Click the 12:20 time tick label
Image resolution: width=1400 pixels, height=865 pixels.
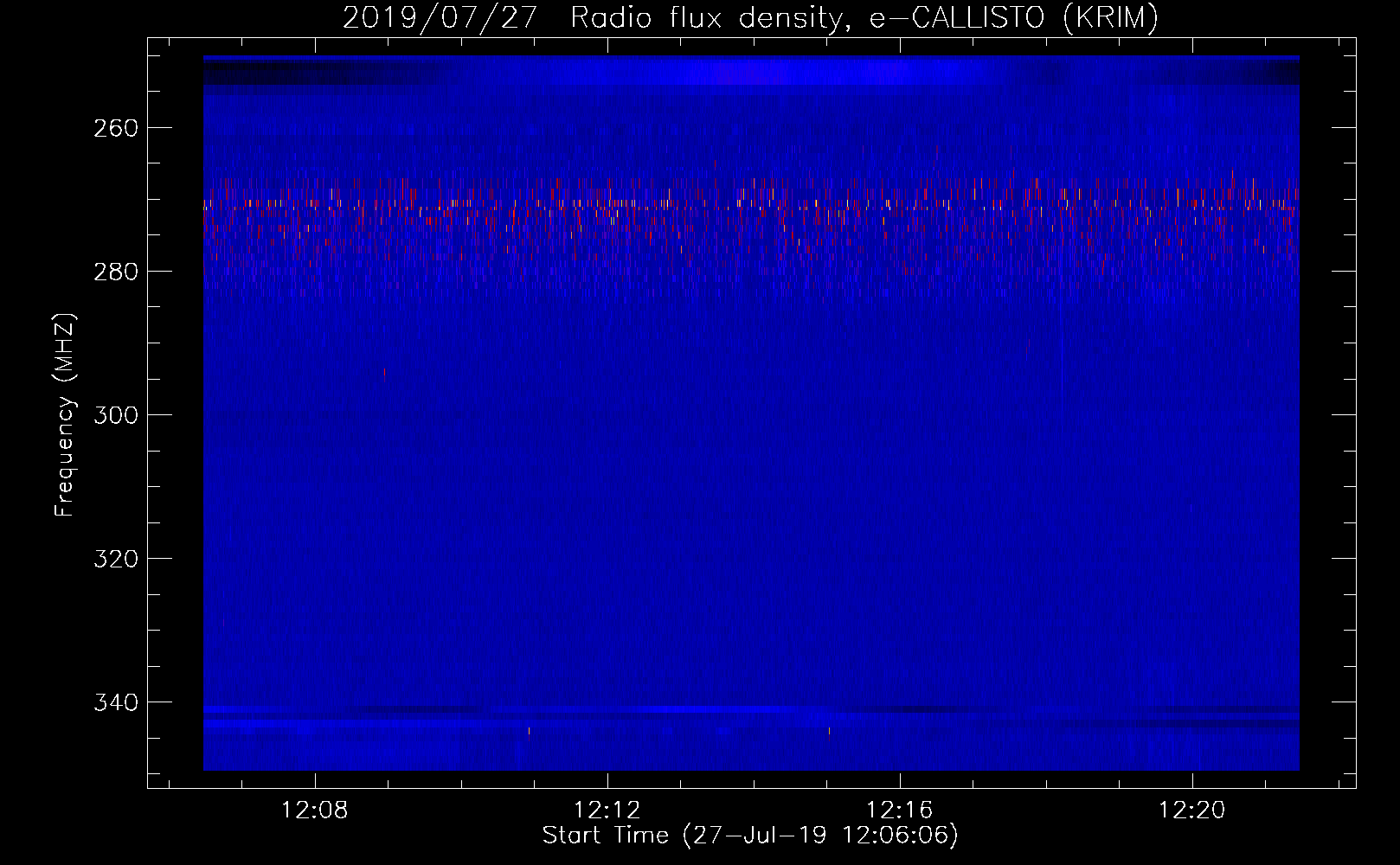pyautogui.click(x=1192, y=810)
